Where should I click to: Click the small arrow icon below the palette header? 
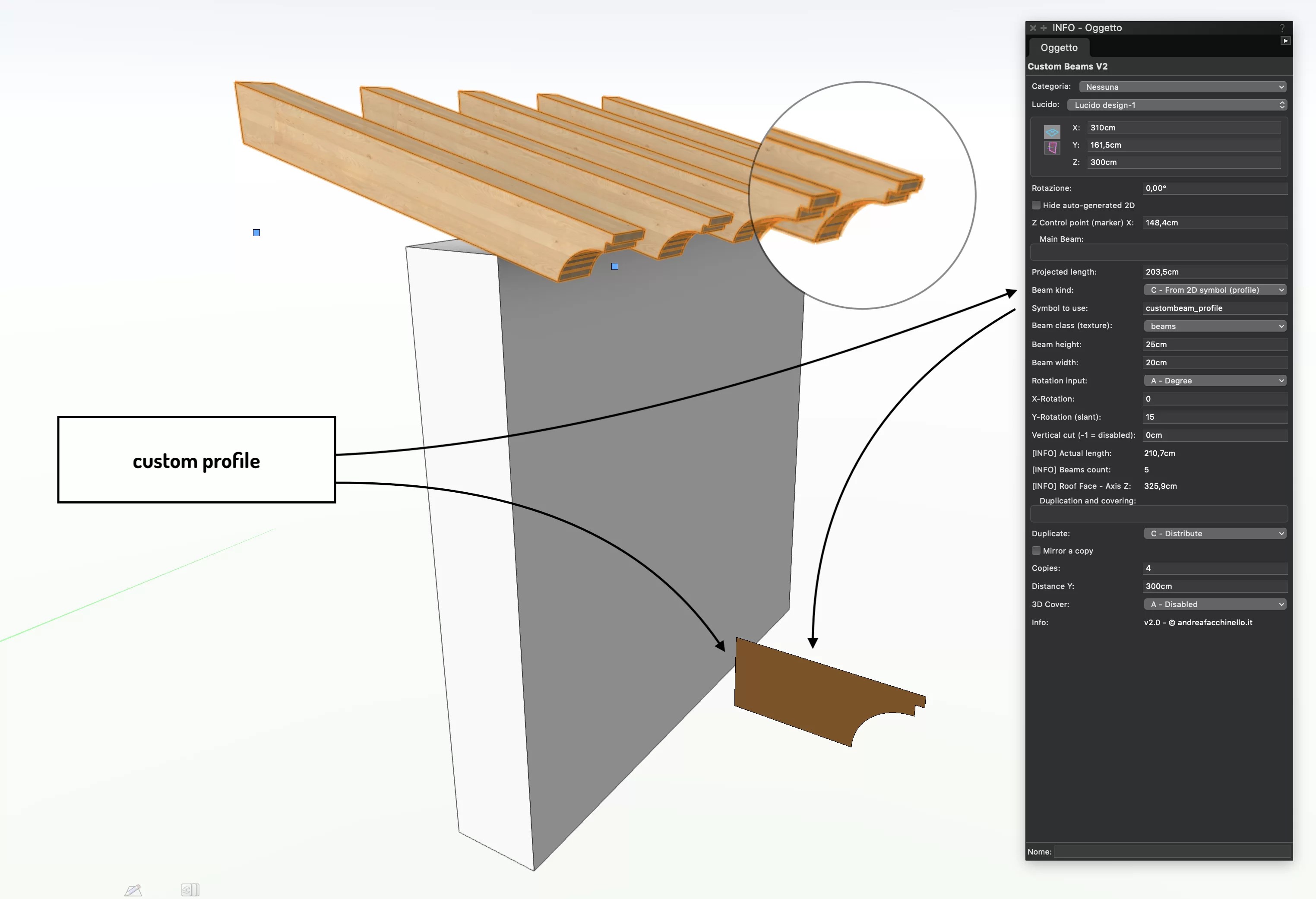point(1285,40)
